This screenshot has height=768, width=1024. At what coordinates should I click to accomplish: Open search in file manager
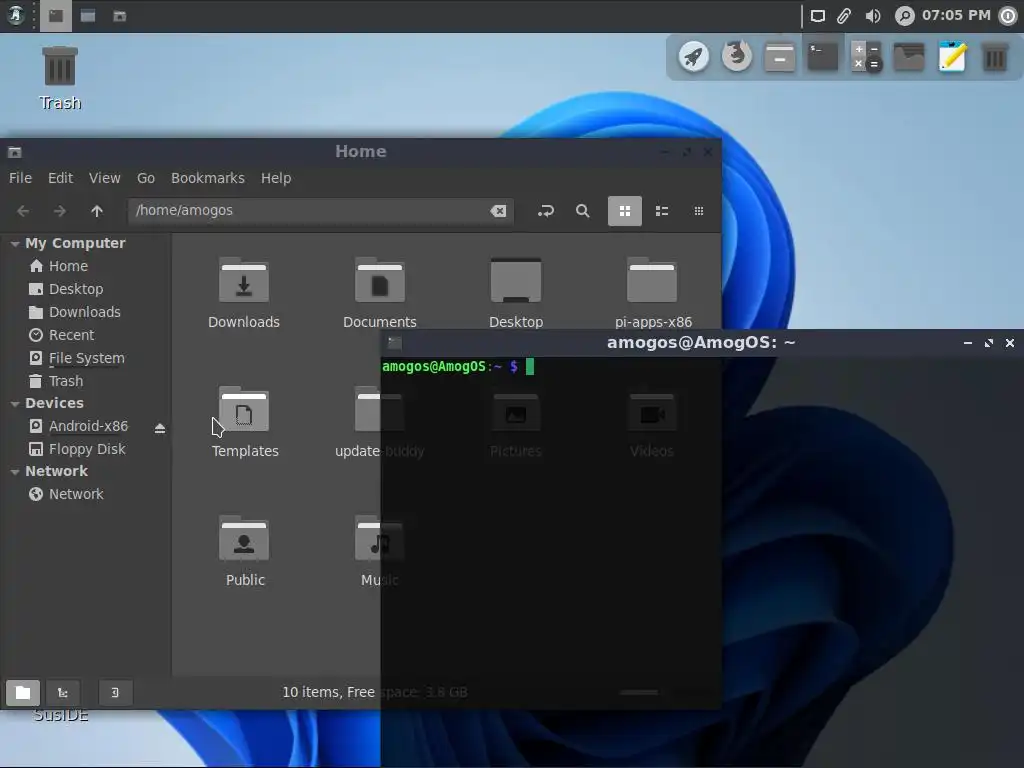coord(583,211)
